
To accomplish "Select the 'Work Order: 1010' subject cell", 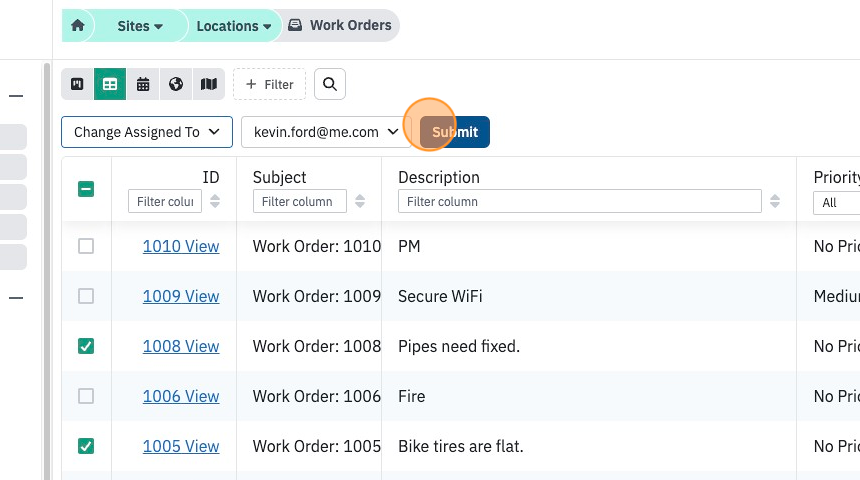I will pyautogui.click(x=316, y=246).
